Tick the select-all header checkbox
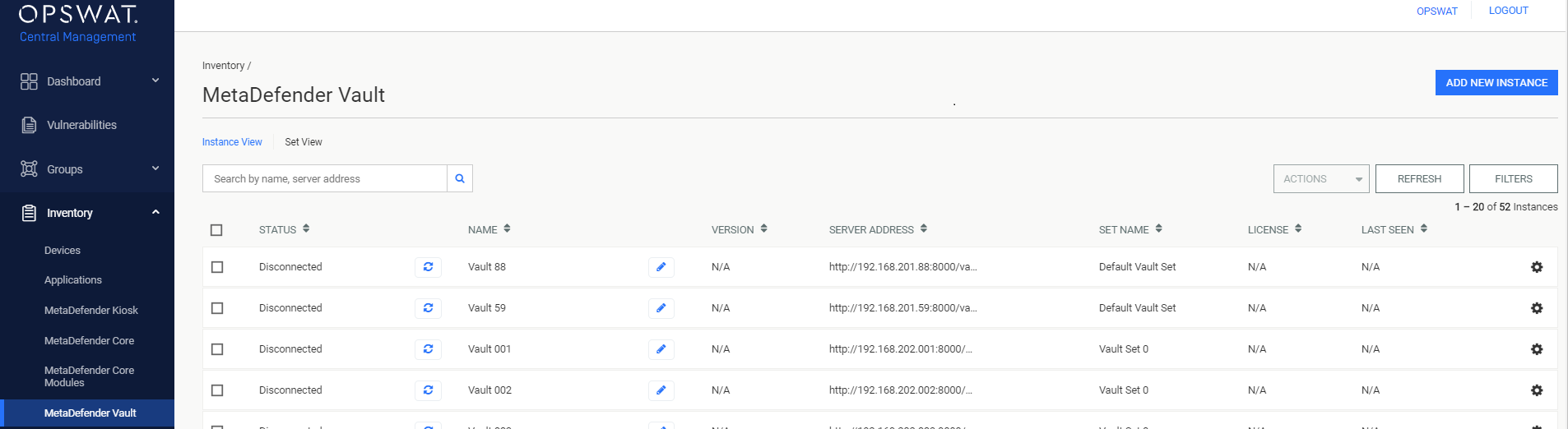Viewport: 1568px width, 429px height. [216, 230]
